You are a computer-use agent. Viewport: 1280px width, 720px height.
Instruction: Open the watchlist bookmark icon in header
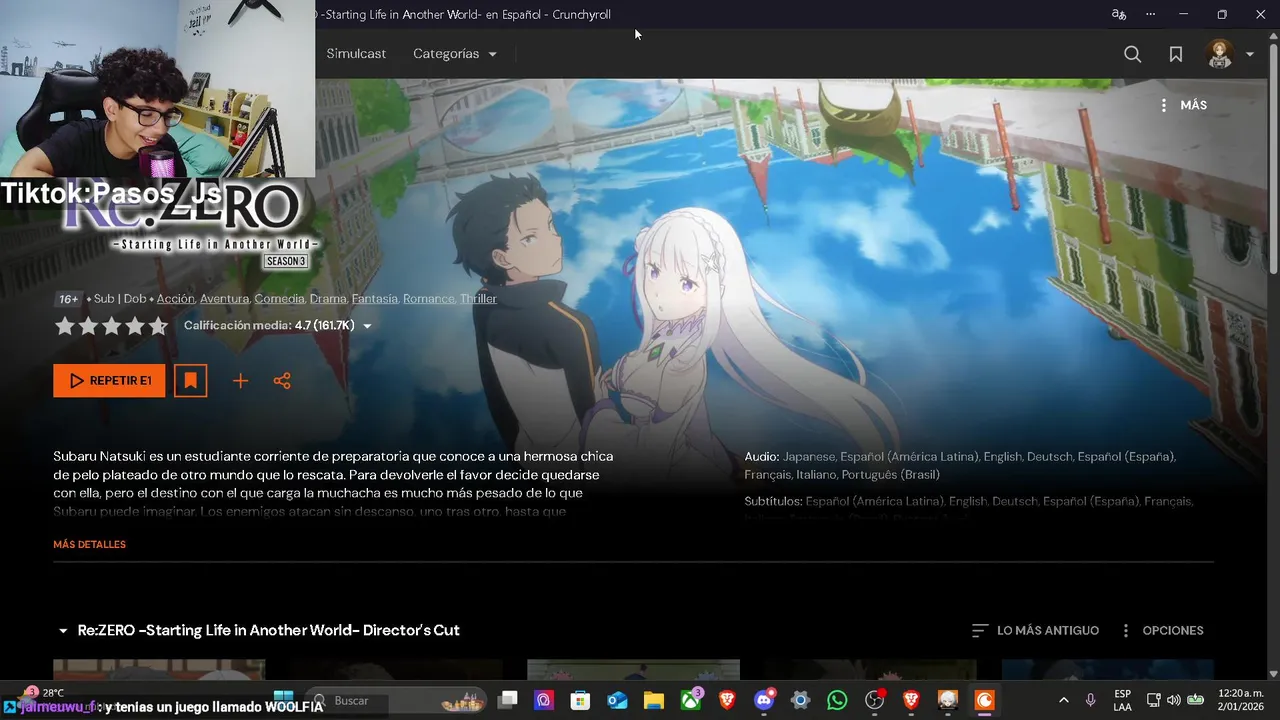(x=1176, y=54)
